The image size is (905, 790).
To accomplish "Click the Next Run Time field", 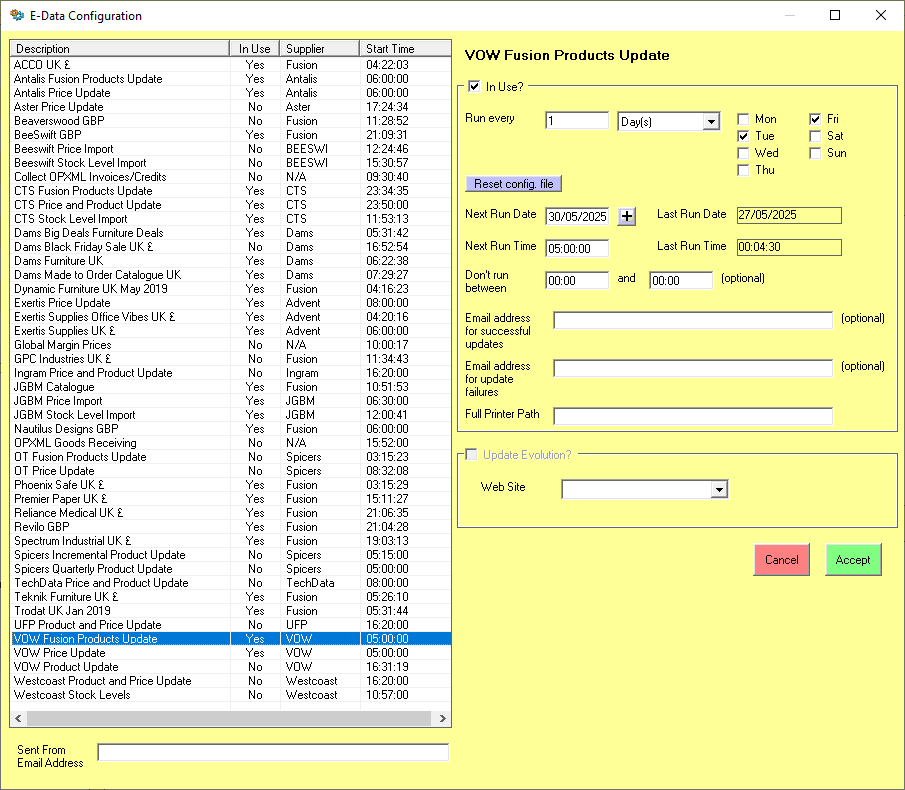I will (x=577, y=249).
